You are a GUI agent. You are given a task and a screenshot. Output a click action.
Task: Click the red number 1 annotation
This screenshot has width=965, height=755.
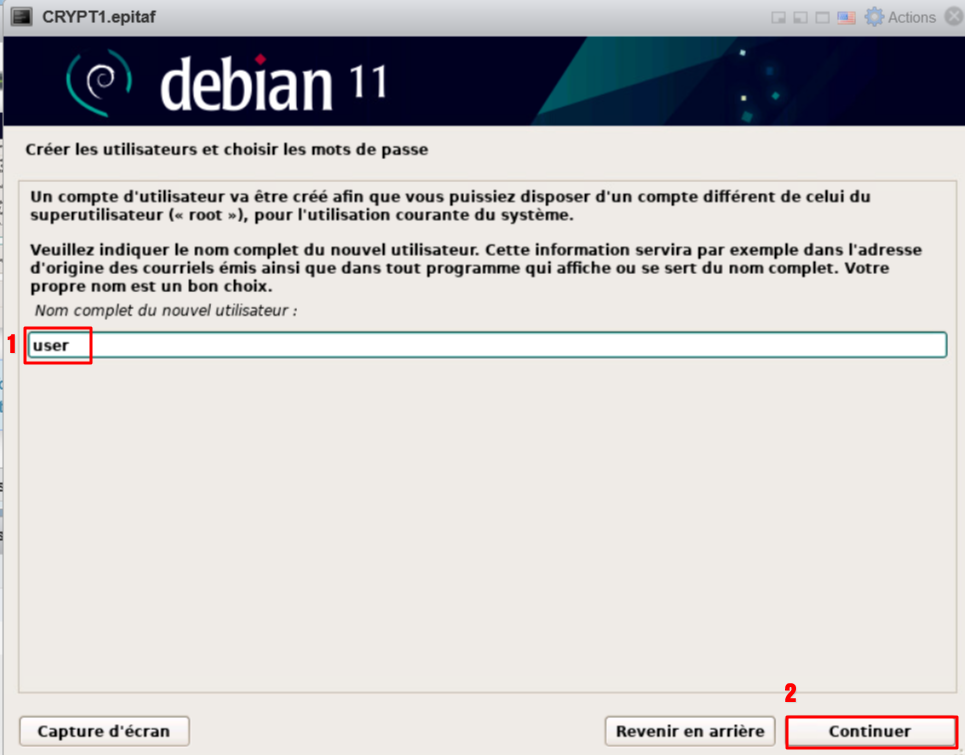[12, 345]
